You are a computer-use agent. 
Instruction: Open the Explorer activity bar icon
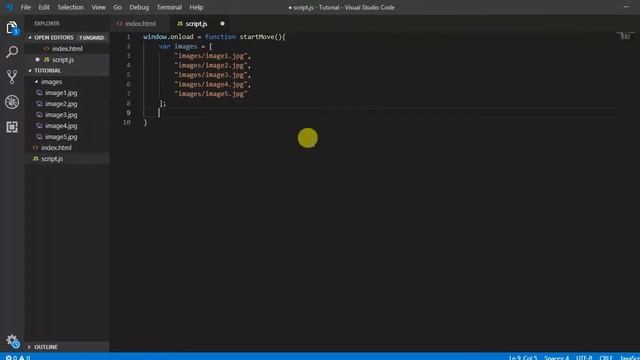tap(12, 28)
